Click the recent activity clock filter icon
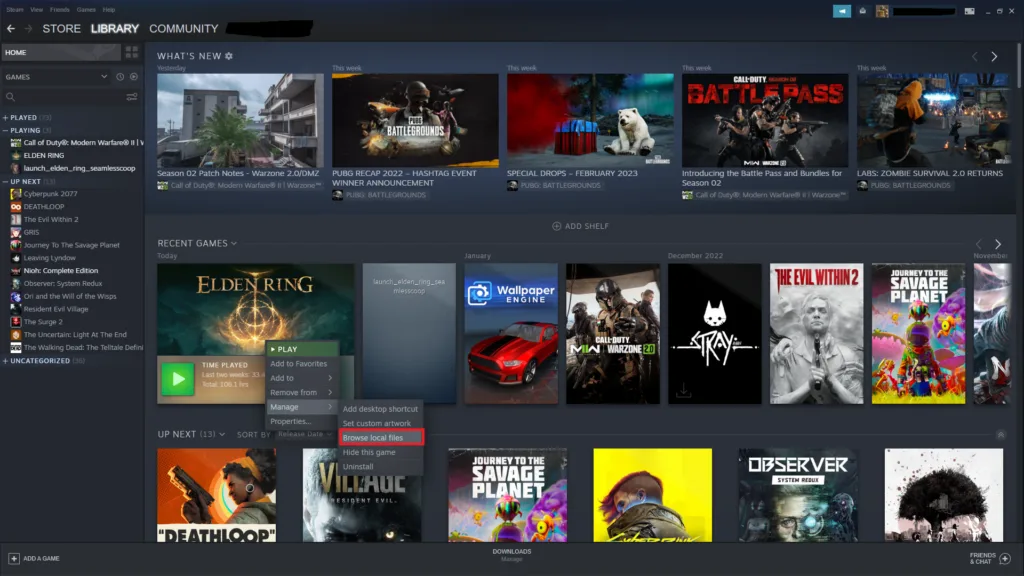This screenshot has width=1024, height=576. pos(119,77)
